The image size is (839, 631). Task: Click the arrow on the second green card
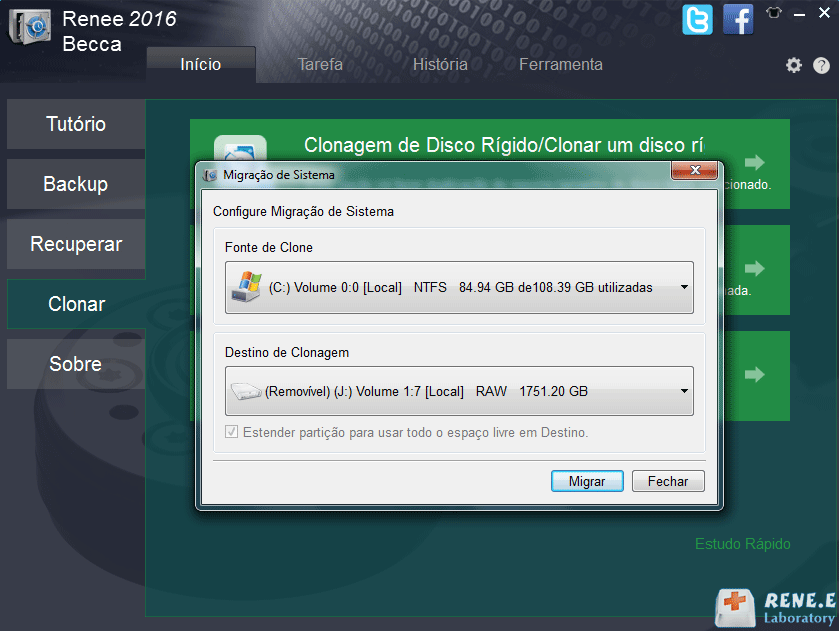(754, 268)
